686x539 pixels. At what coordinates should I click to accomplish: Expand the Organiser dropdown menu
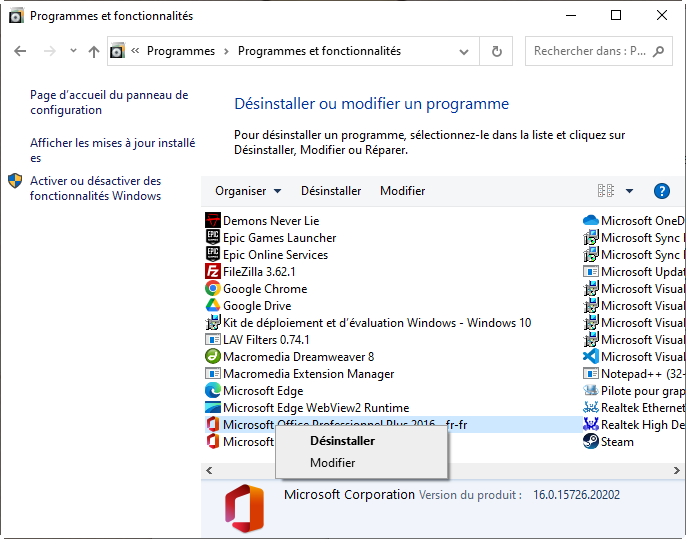pyautogui.click(x=248, y=191)
